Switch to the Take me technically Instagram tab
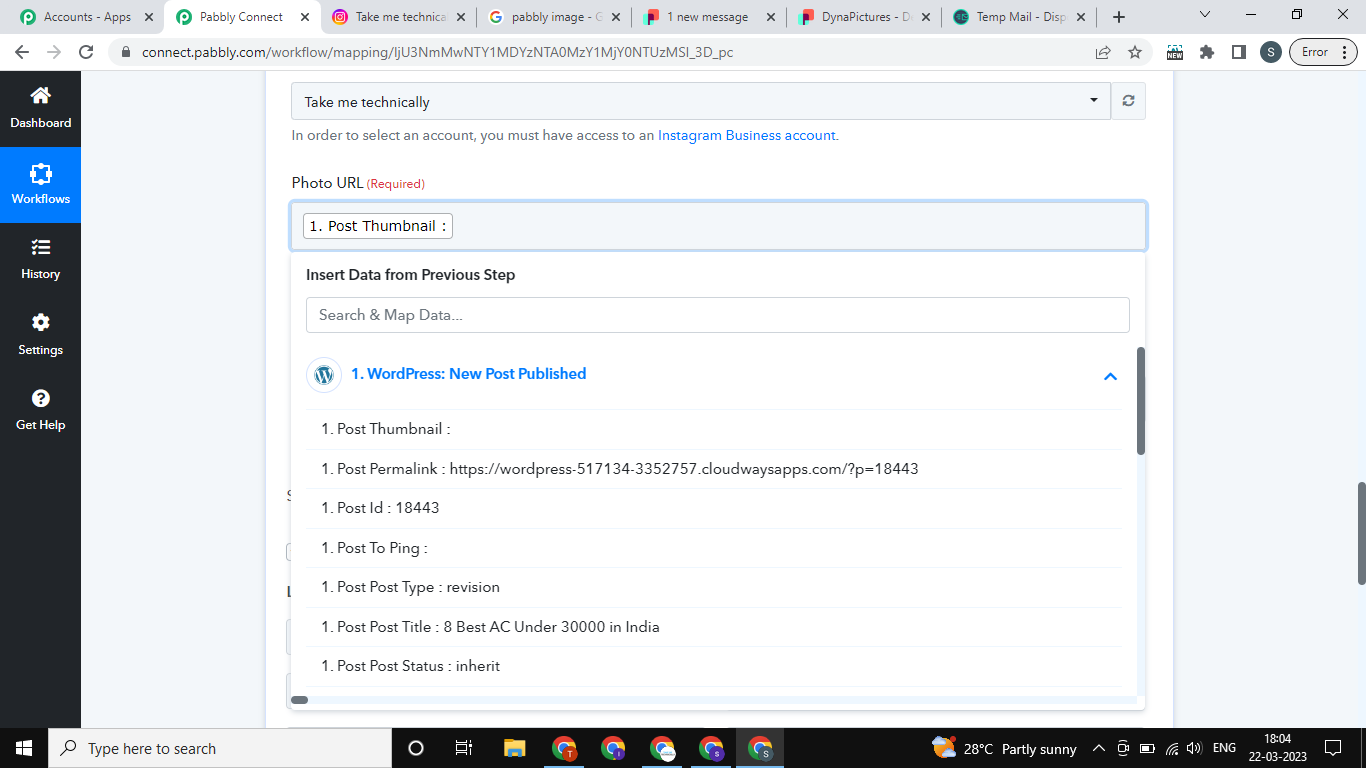The height and width of the screenshot is (768, 1366). (399, 17)
